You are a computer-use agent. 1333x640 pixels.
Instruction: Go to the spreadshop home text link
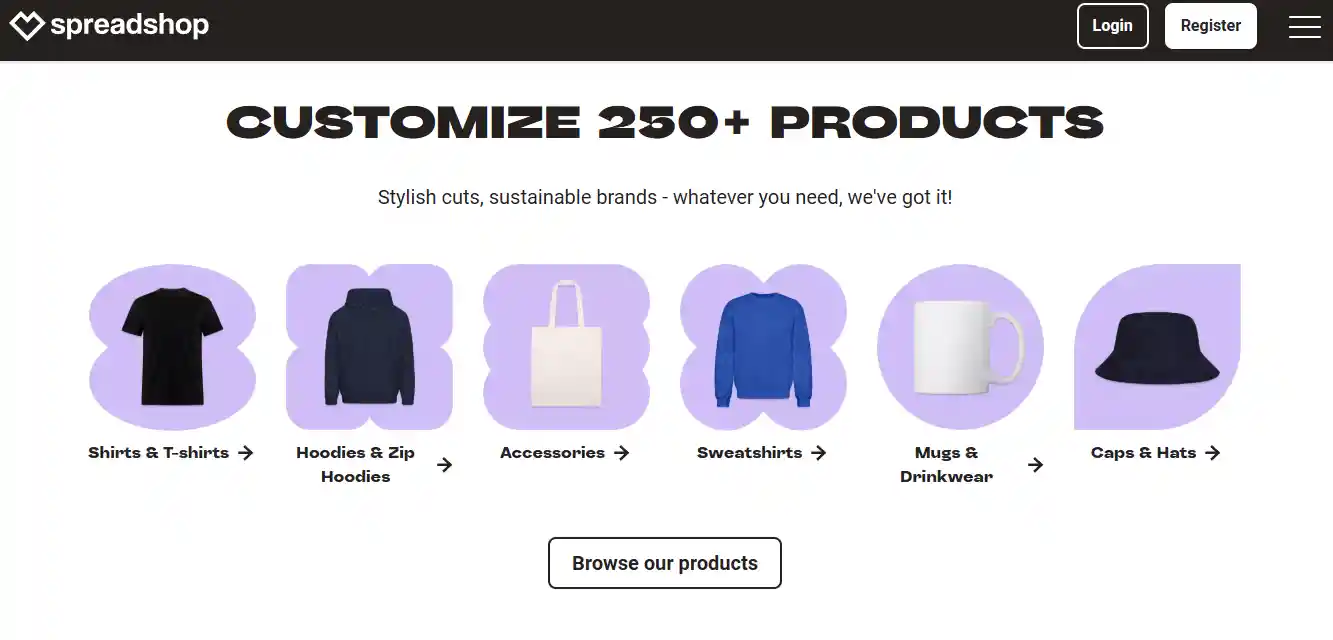point(130,25)
